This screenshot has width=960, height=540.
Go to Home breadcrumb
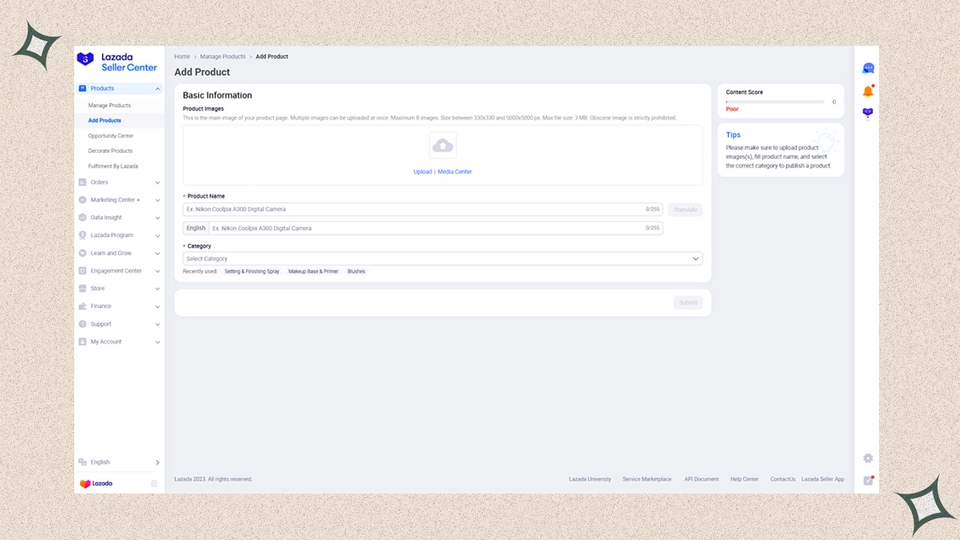182,56
